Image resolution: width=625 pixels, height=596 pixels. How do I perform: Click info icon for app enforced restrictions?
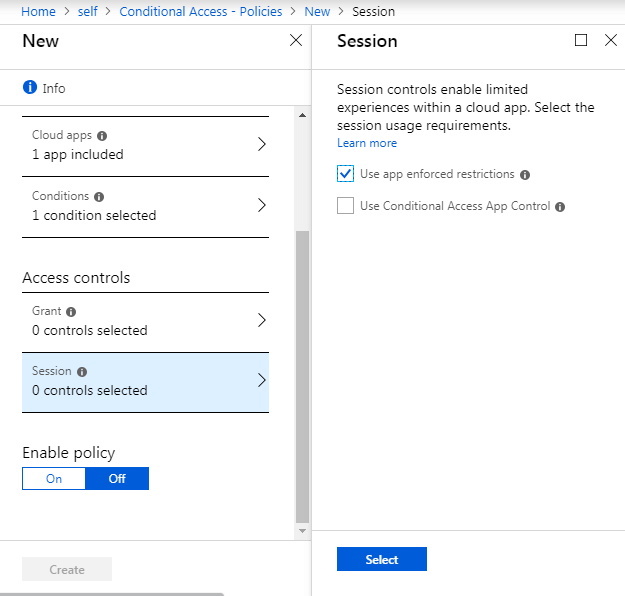(x=525, y=175)
